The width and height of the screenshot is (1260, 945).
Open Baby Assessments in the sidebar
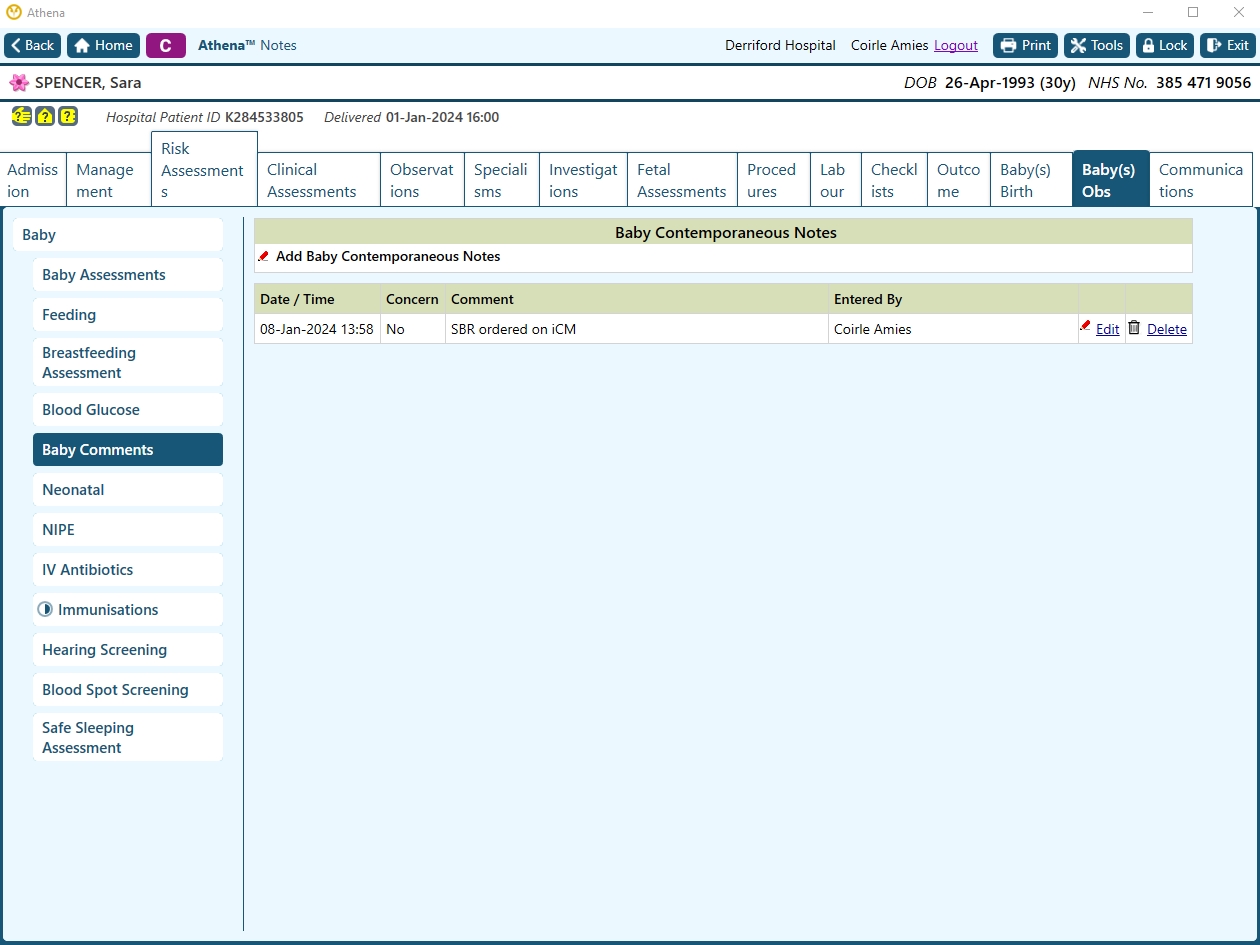coord(128,275)
